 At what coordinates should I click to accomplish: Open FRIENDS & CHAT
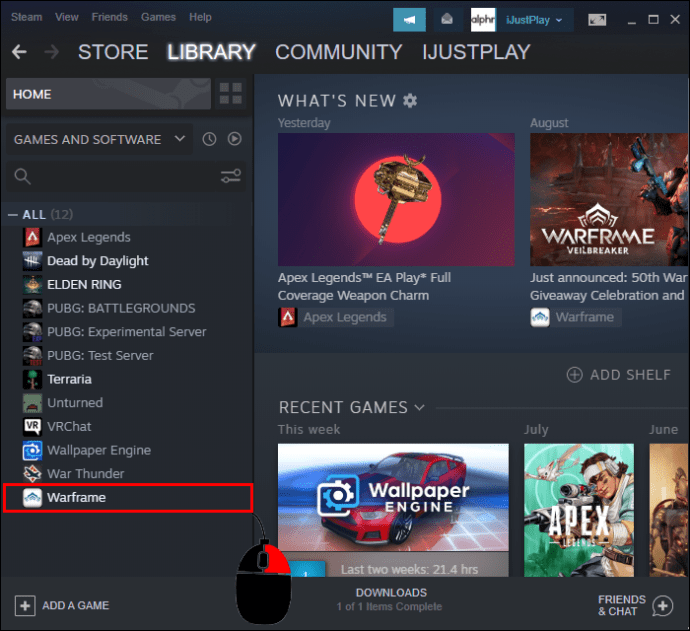click(x=635, y=605)
